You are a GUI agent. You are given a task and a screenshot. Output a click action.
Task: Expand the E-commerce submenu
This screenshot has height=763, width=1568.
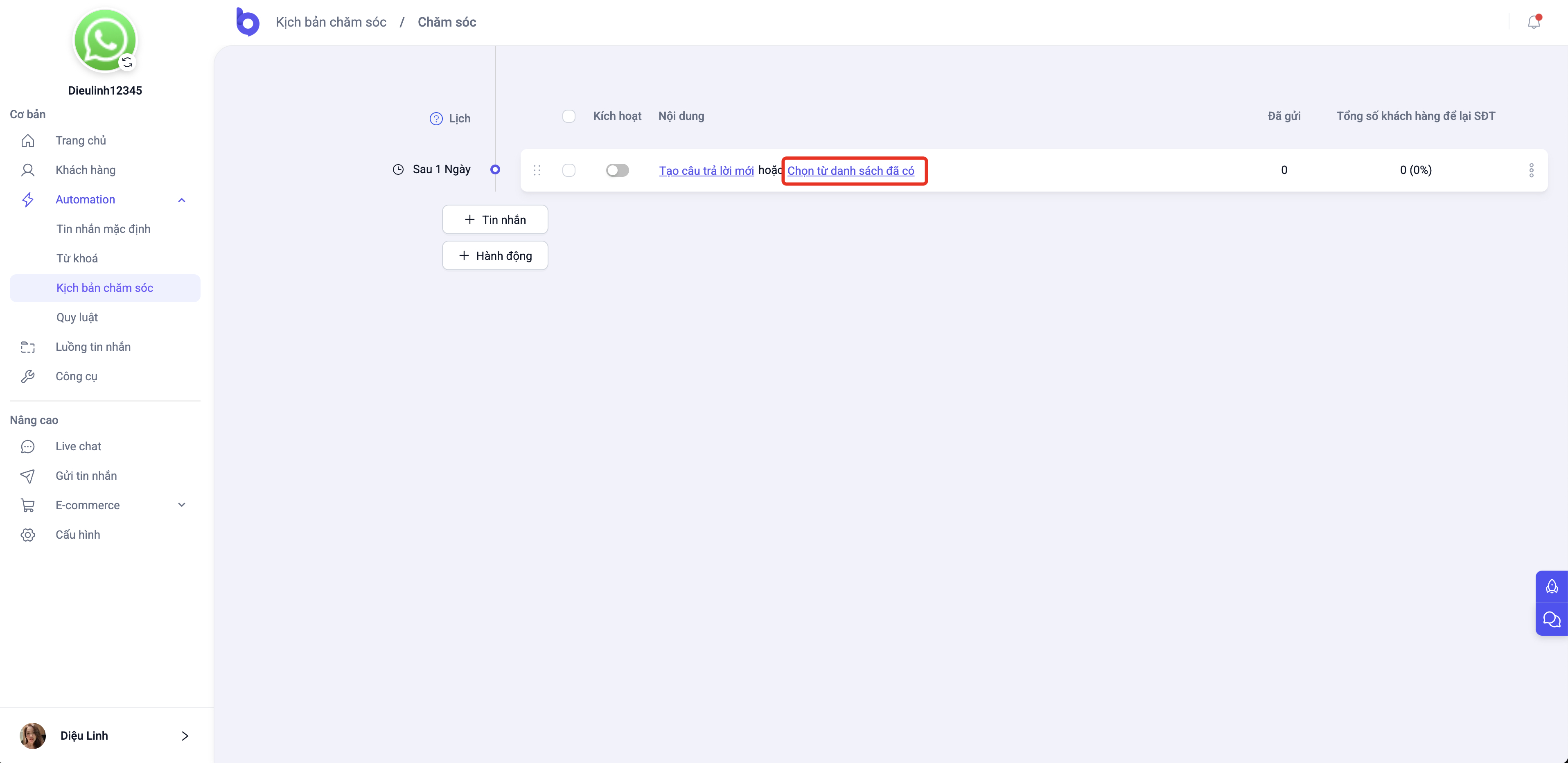[181, 505]
